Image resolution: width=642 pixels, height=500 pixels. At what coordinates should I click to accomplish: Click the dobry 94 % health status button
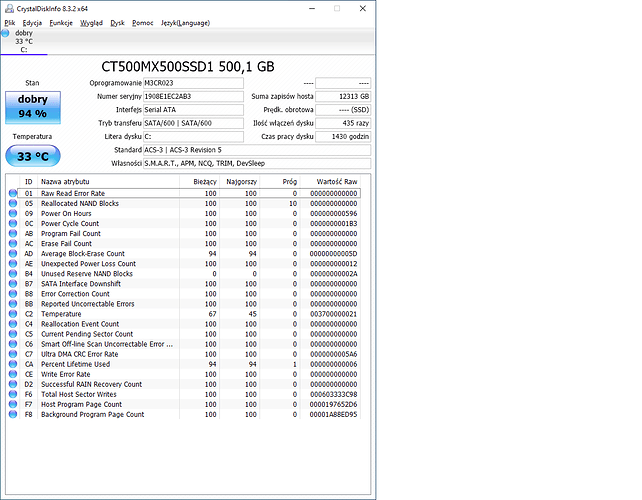click(33, 107)
